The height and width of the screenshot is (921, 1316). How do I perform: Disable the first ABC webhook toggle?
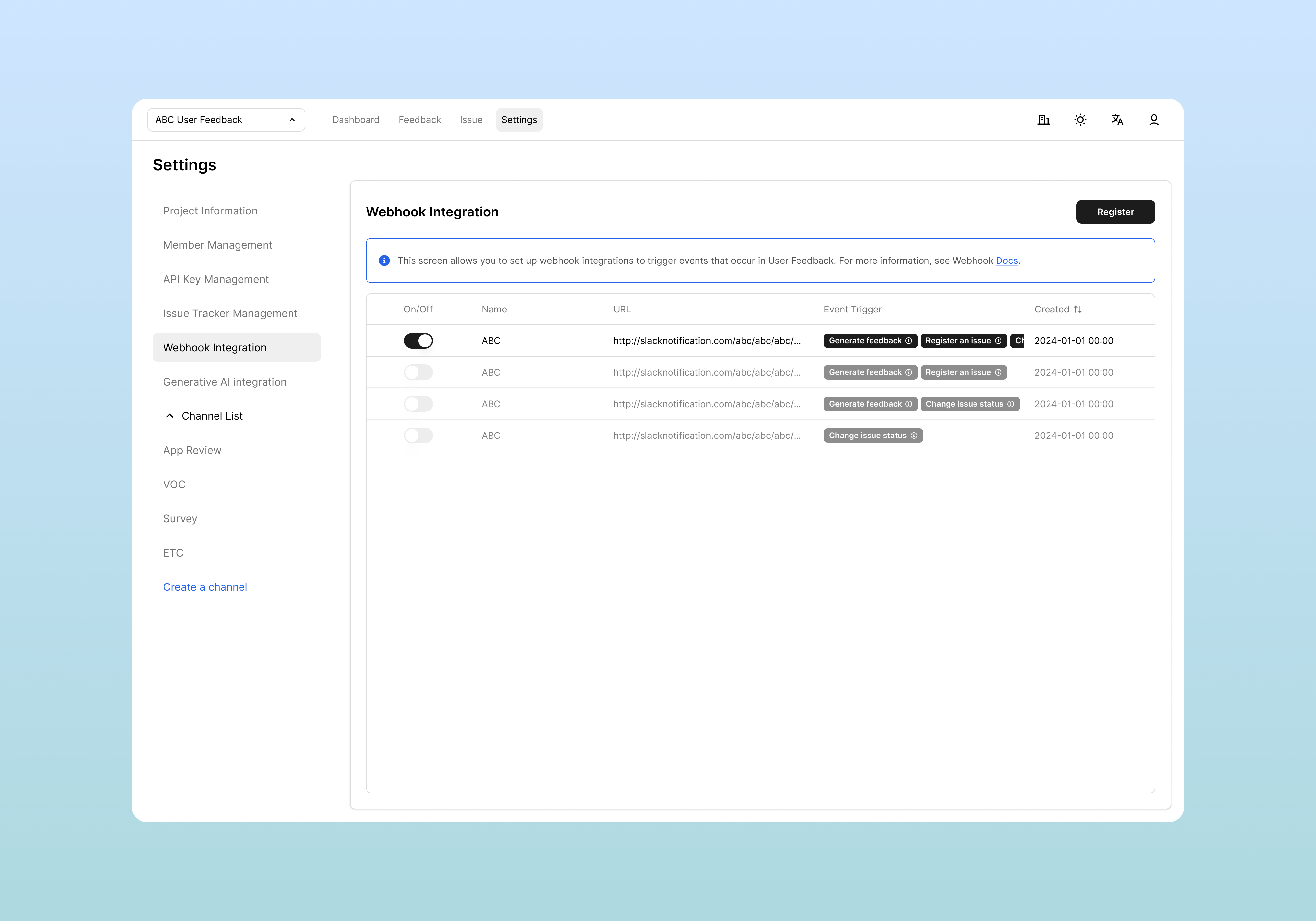tap(418, 340)
